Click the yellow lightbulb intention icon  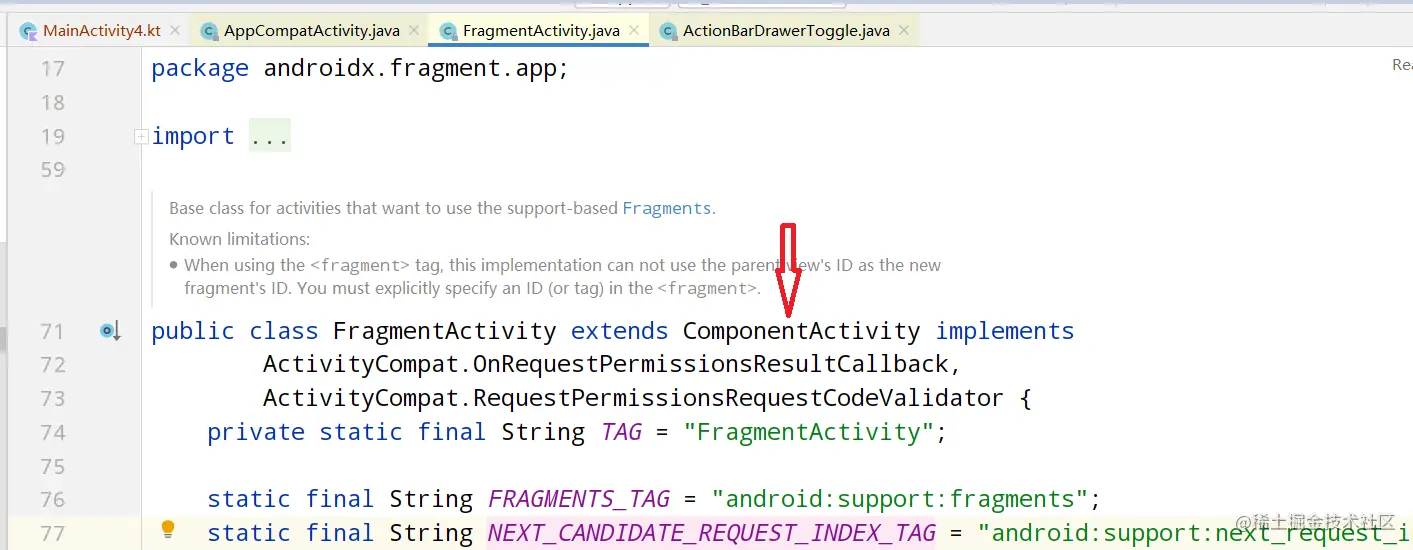pos(168,529)
